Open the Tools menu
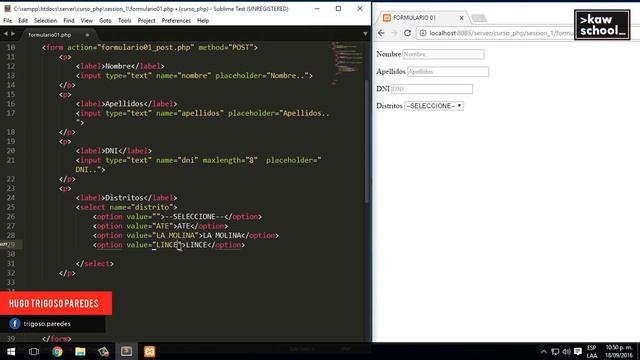This screenshot has height=360, width=640. (124, 20)
